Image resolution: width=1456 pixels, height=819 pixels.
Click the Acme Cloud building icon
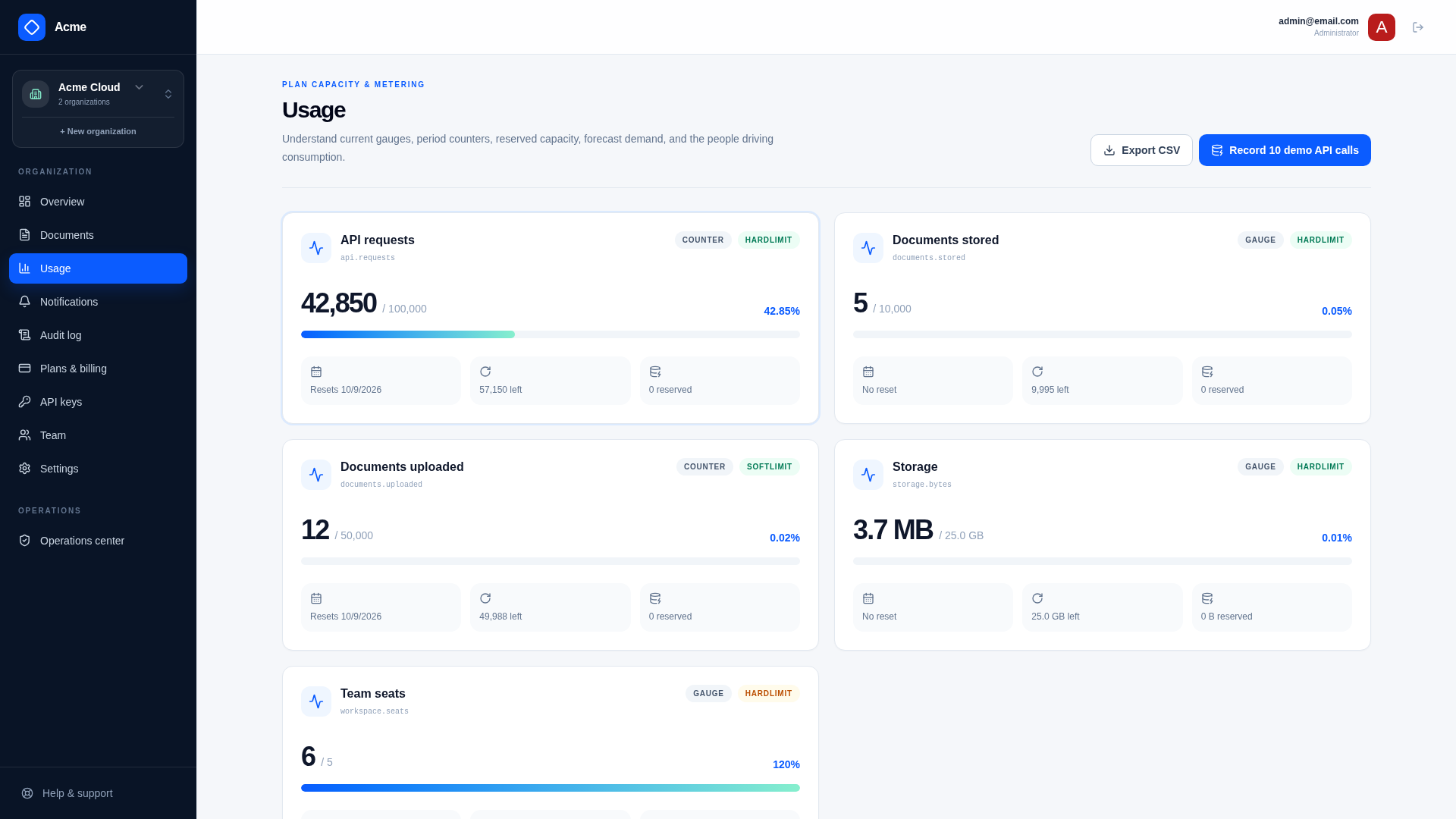(36, 94)
